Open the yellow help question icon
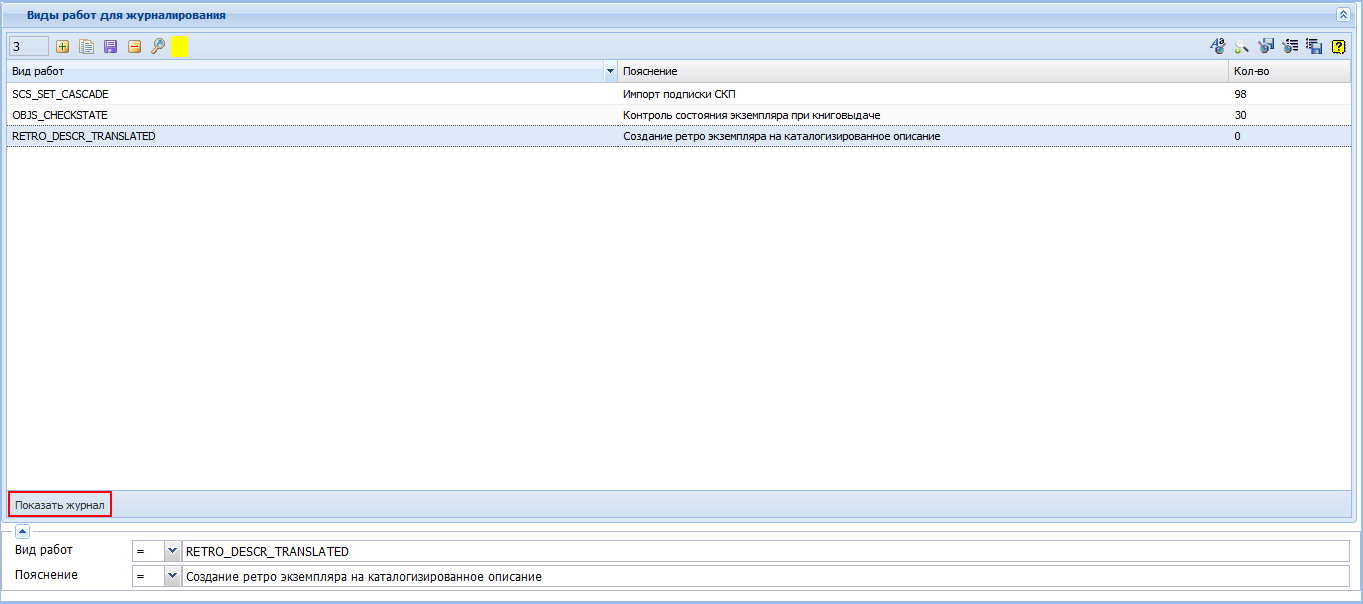1363x604 pixels. (x=1339, y=46)
